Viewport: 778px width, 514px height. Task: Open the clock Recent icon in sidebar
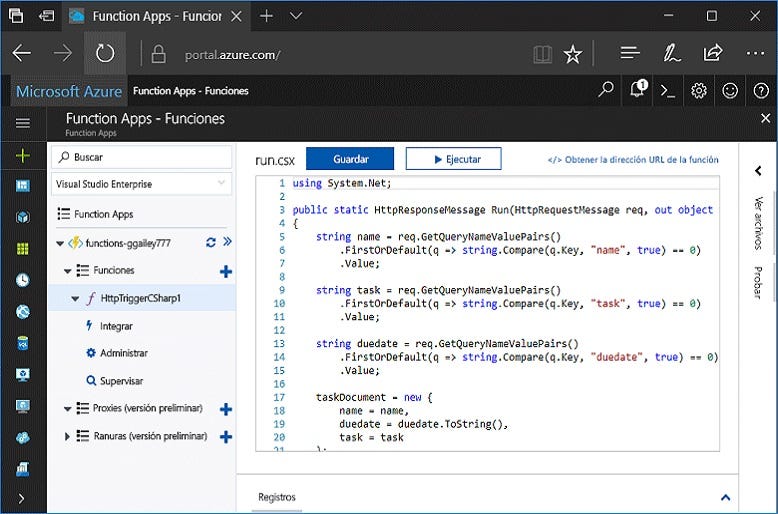(23, 280)
